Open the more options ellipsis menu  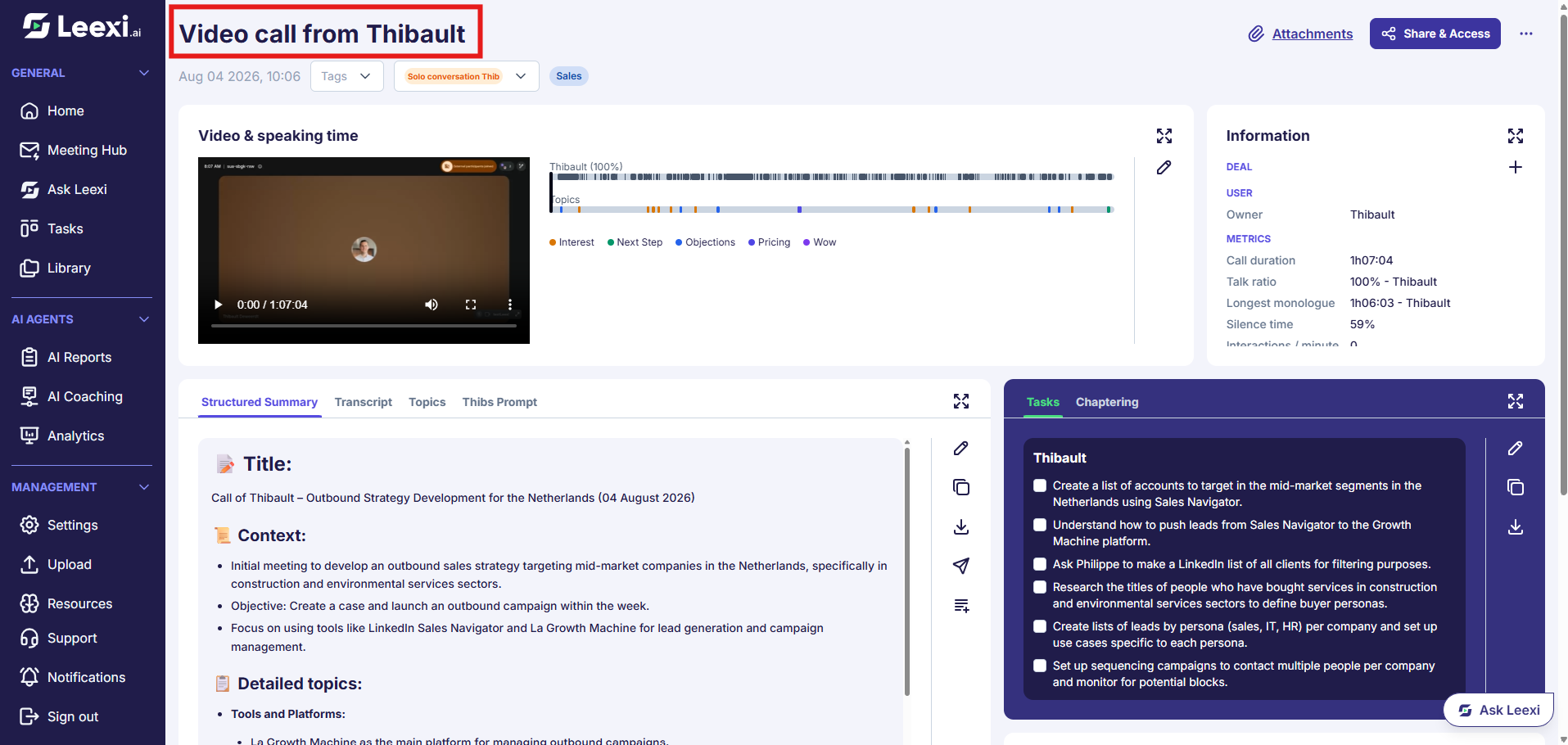(1525, 34)
